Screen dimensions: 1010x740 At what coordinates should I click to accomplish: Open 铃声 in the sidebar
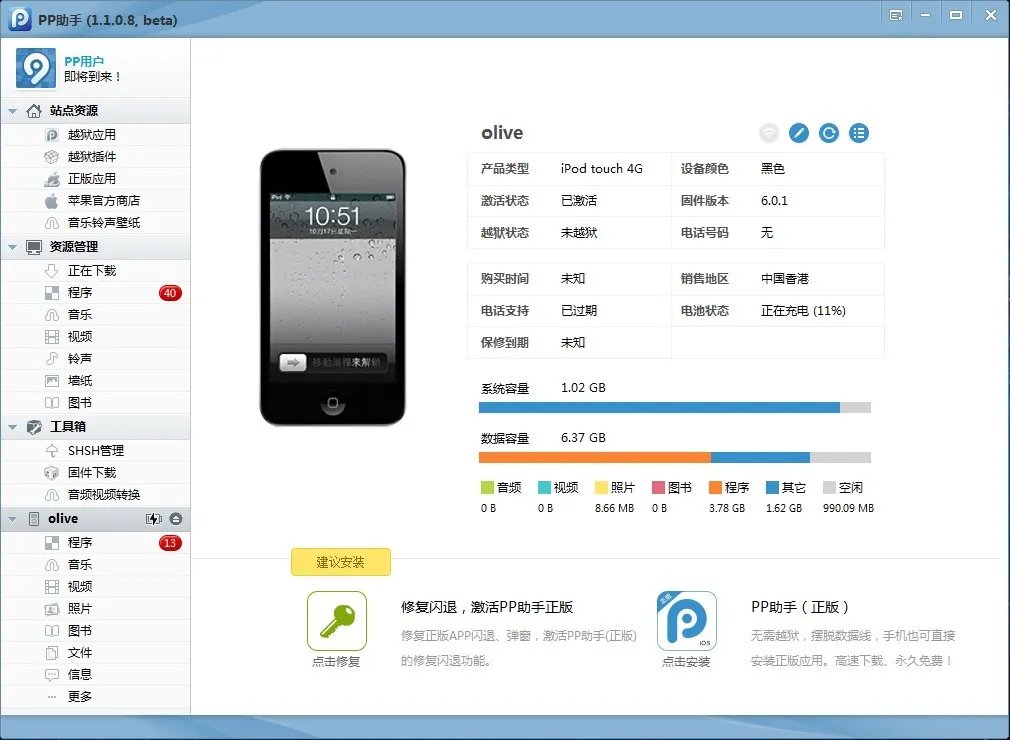95,358
